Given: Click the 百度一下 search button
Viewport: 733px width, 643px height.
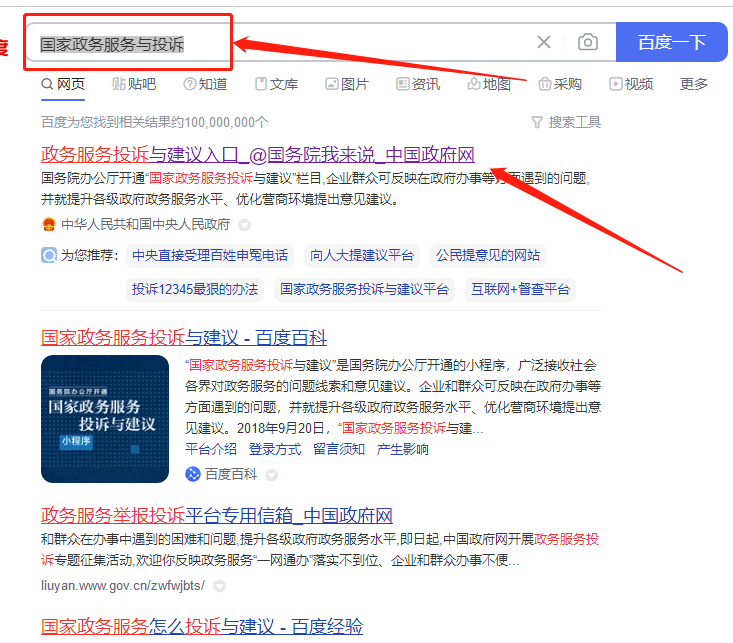Looking at the screenshot, I should point(671,42).
